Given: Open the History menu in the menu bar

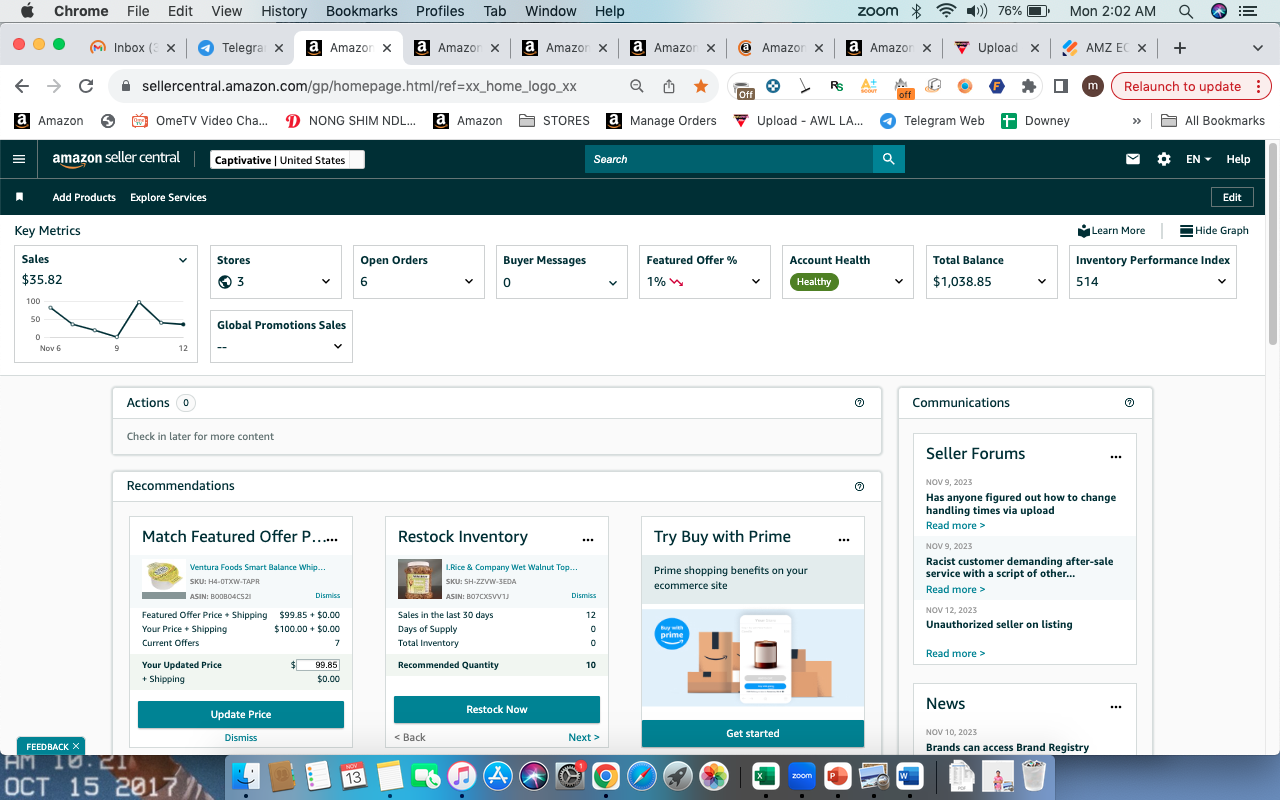Looking at the screenshot, I should tap(284, 11).
